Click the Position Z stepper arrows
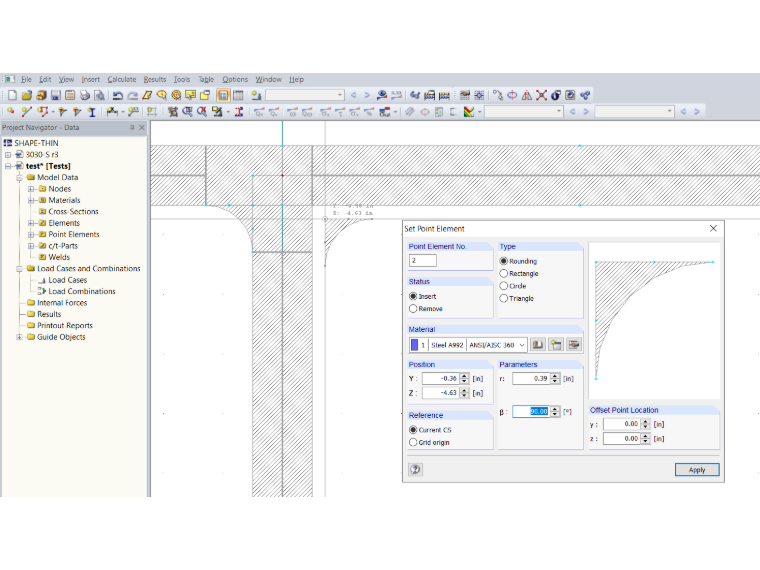This screenshot has width=760, height=570. (x=464, y=393)
